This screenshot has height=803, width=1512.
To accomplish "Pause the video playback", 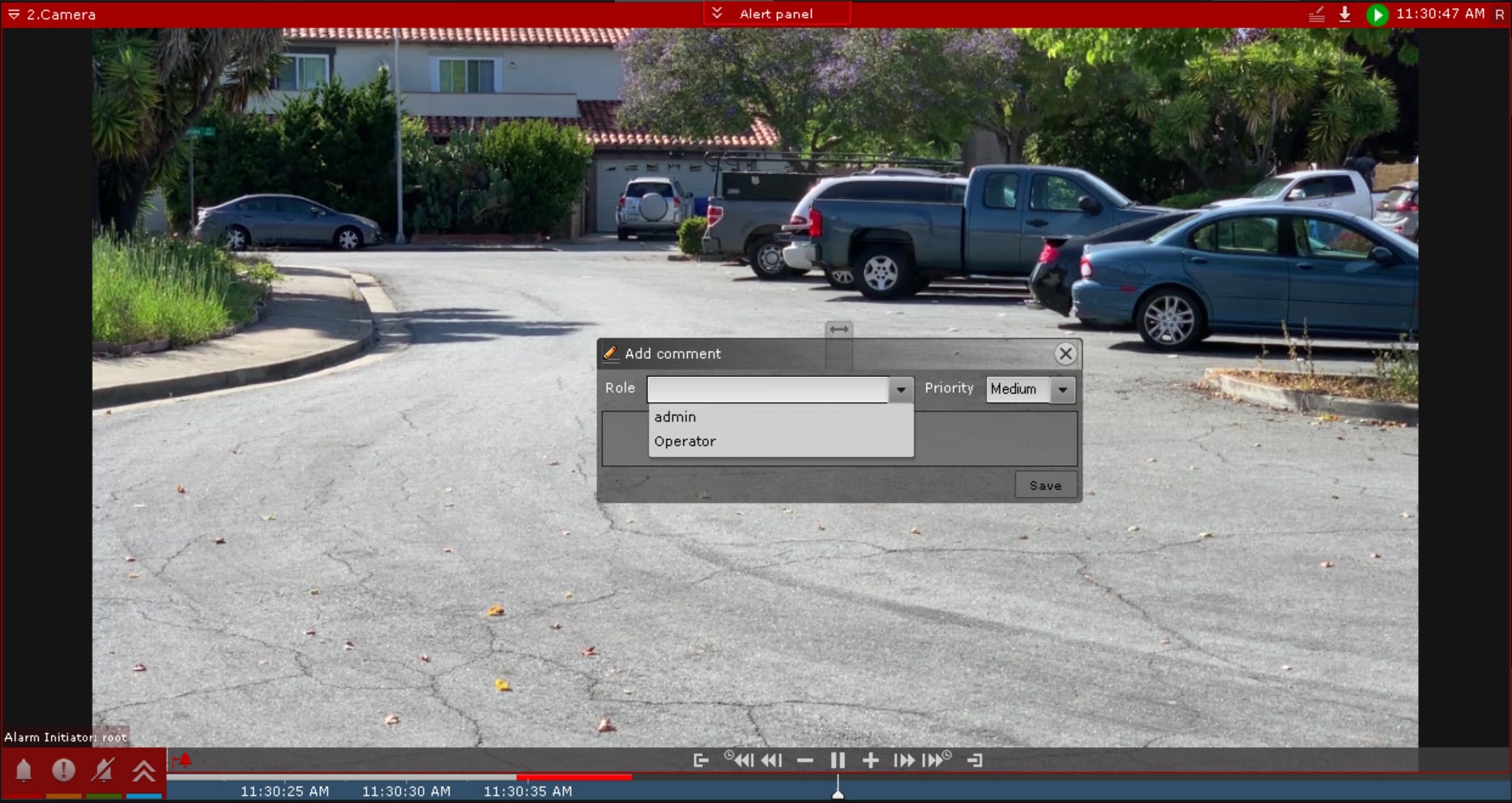I will coord(838,760).
